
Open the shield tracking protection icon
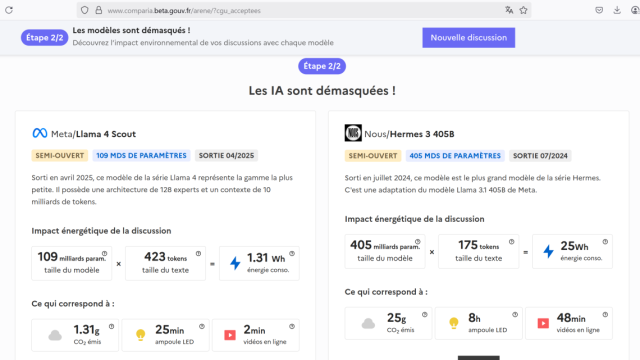(84, 10)
